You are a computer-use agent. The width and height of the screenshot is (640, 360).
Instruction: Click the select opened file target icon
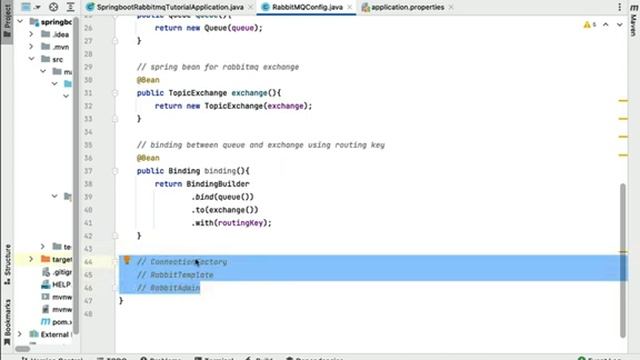(53, 7)
